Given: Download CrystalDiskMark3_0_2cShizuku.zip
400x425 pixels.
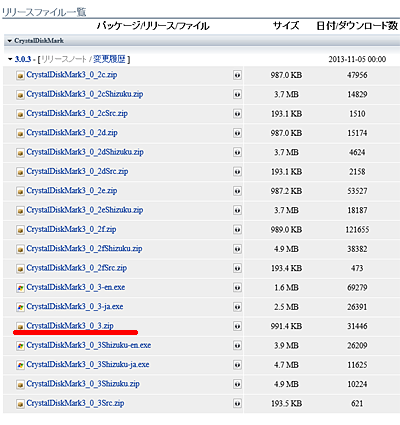Looking at the screenshot, I should coord(85,94).
